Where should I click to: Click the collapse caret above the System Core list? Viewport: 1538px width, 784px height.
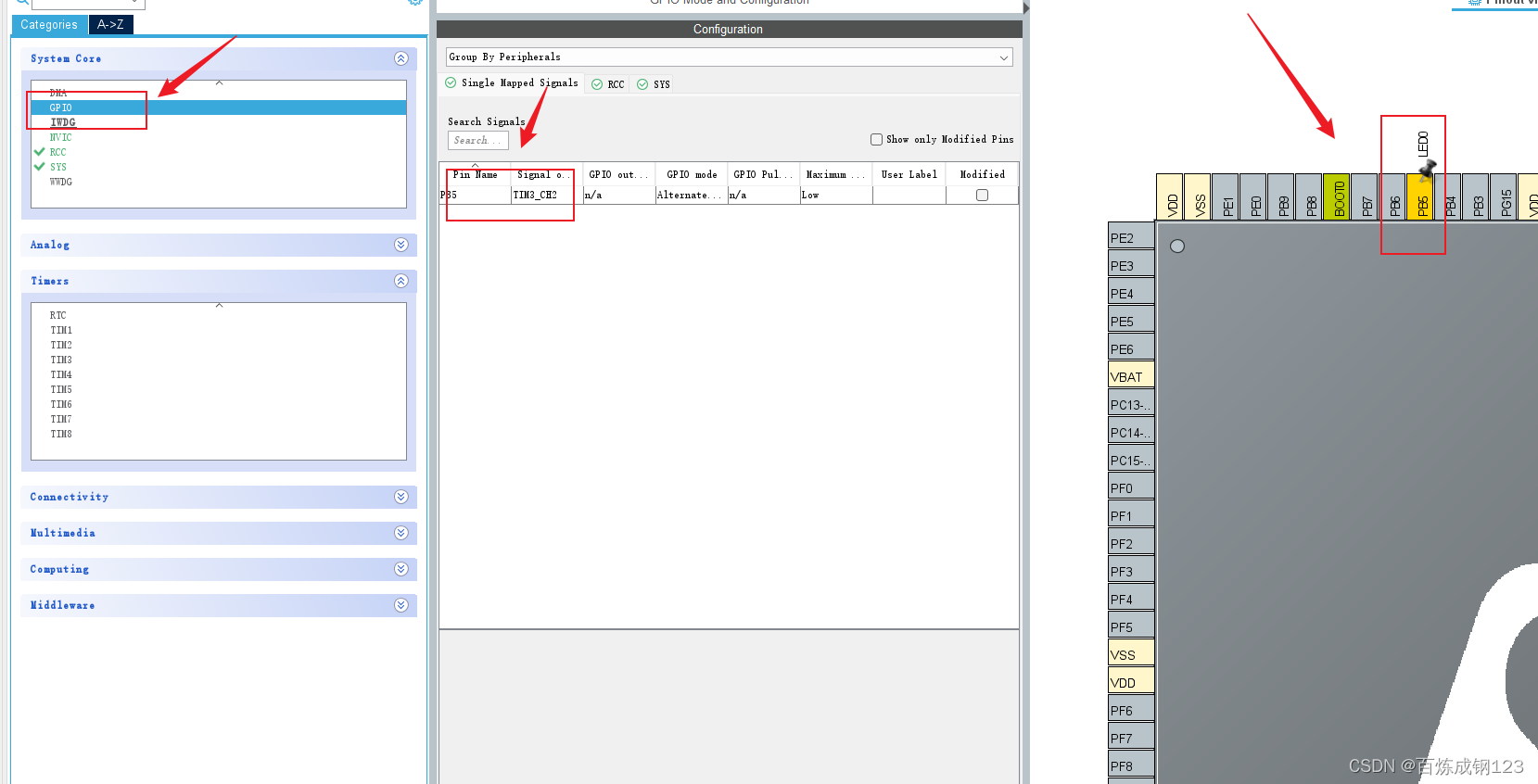point(219,83)
